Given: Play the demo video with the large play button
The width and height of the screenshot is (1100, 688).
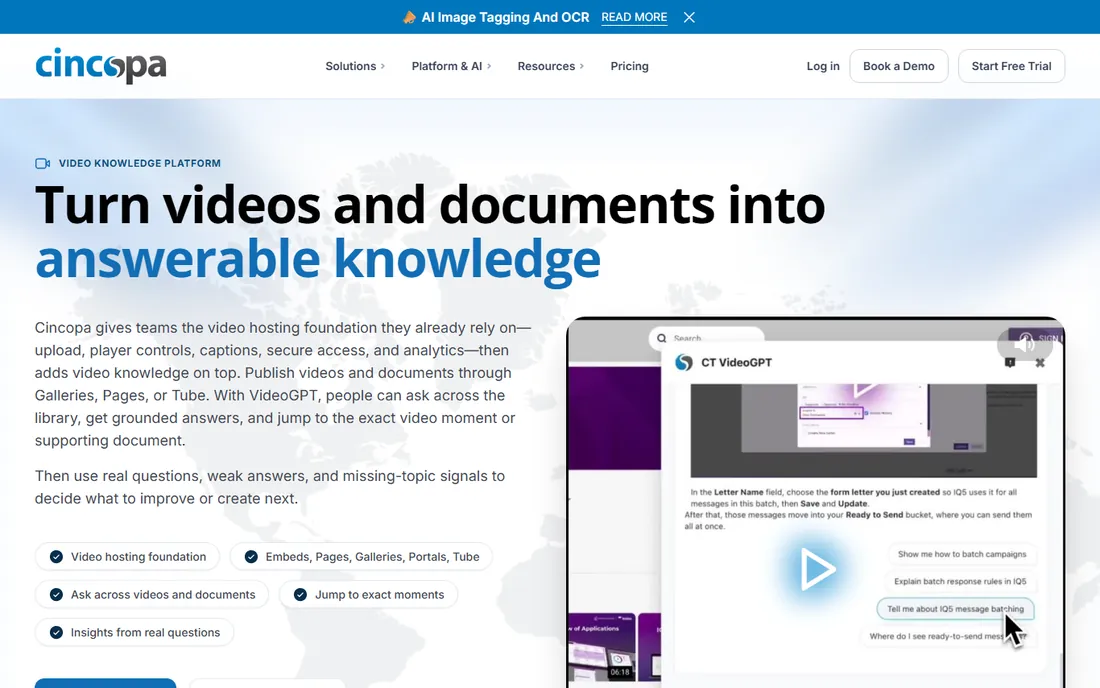Looking at the screenshot, I should (x=817, y=568).
